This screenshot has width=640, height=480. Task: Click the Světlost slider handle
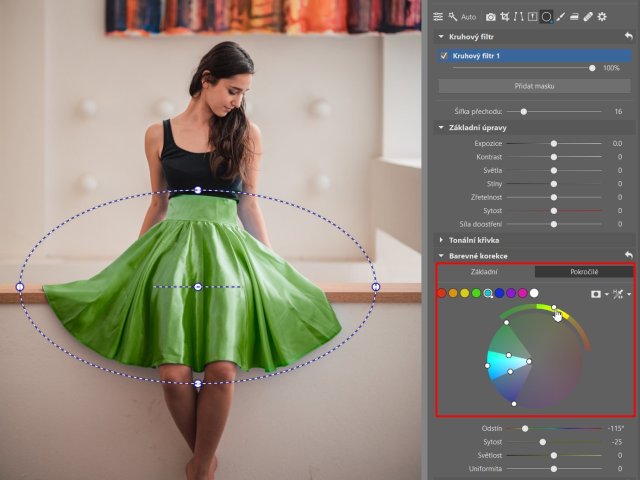553,456
